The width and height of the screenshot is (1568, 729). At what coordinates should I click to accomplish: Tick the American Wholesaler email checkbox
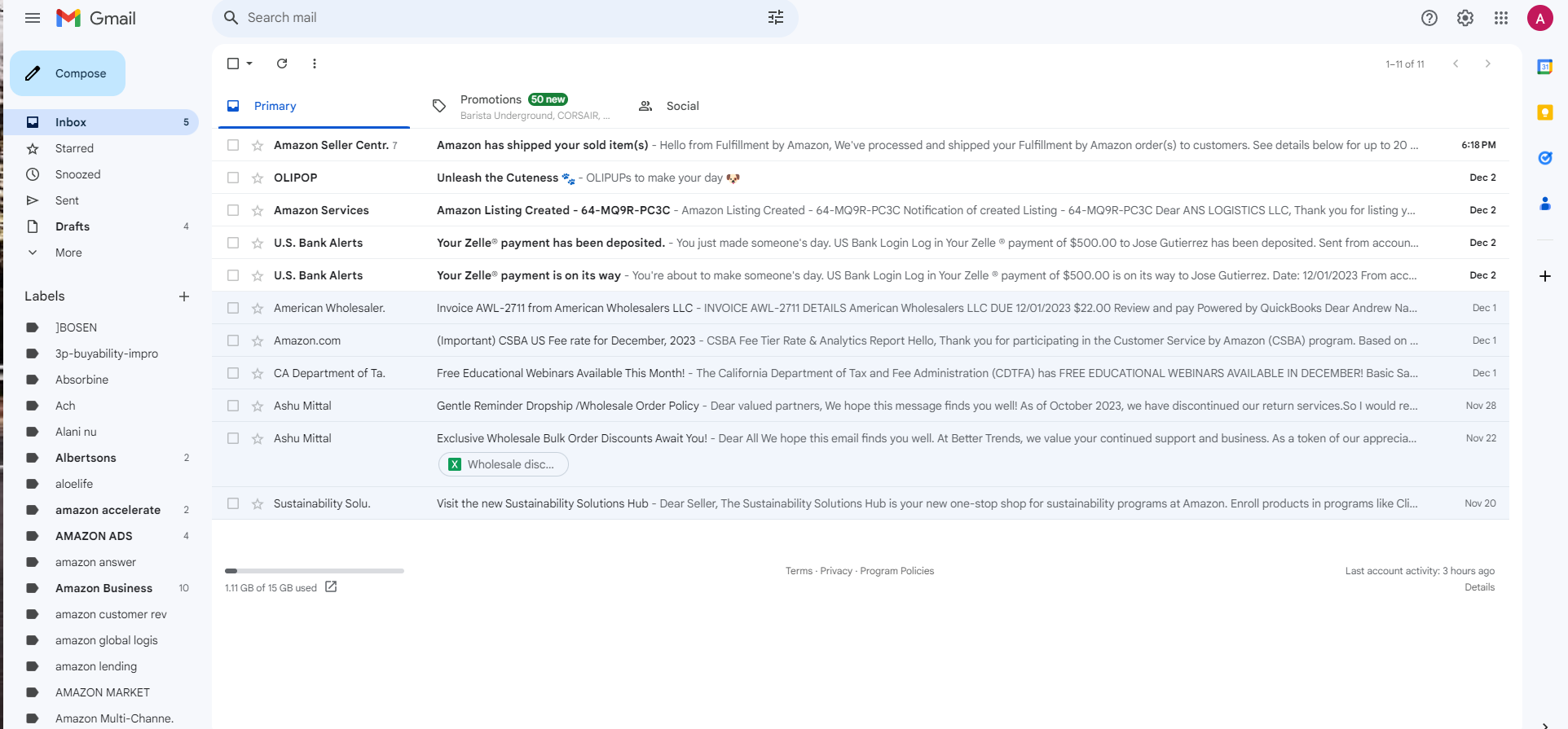tap(233, 308)
